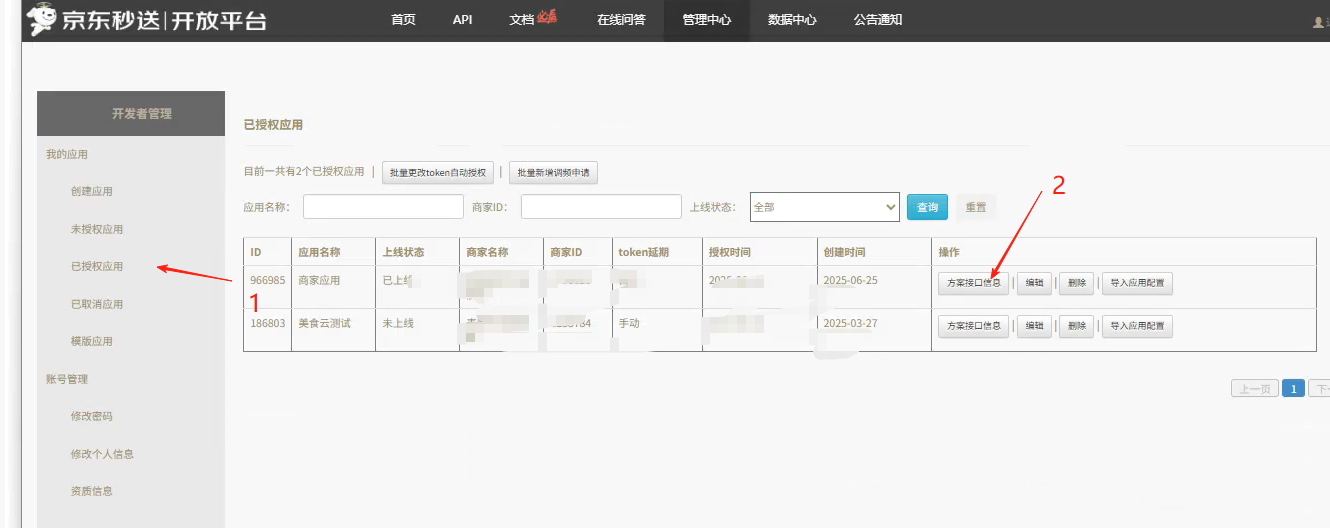Click the 重置 button
1330x528 pixels.
[976, 207]
